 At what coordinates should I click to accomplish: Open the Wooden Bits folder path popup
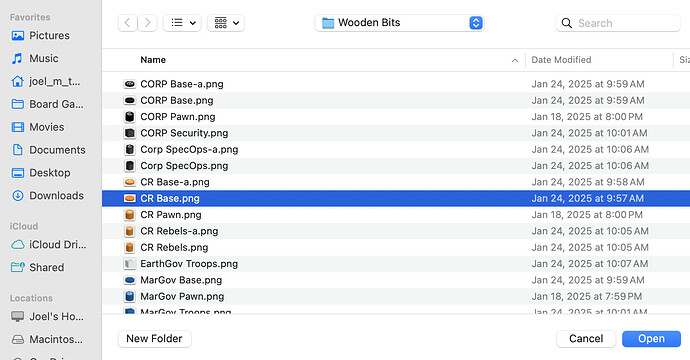pos(400,23)
